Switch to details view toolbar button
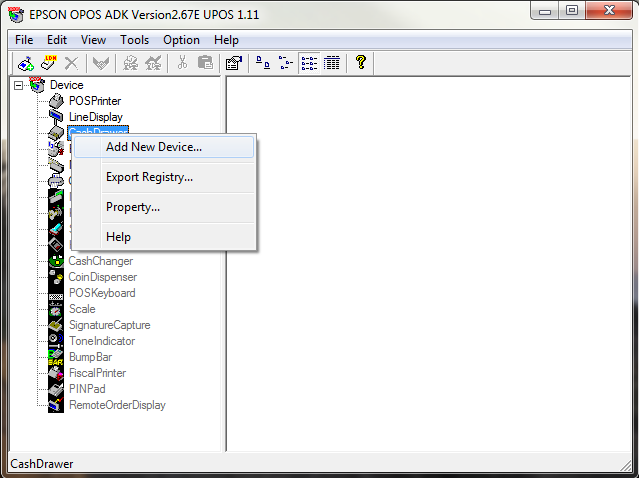 click(332, 62)
